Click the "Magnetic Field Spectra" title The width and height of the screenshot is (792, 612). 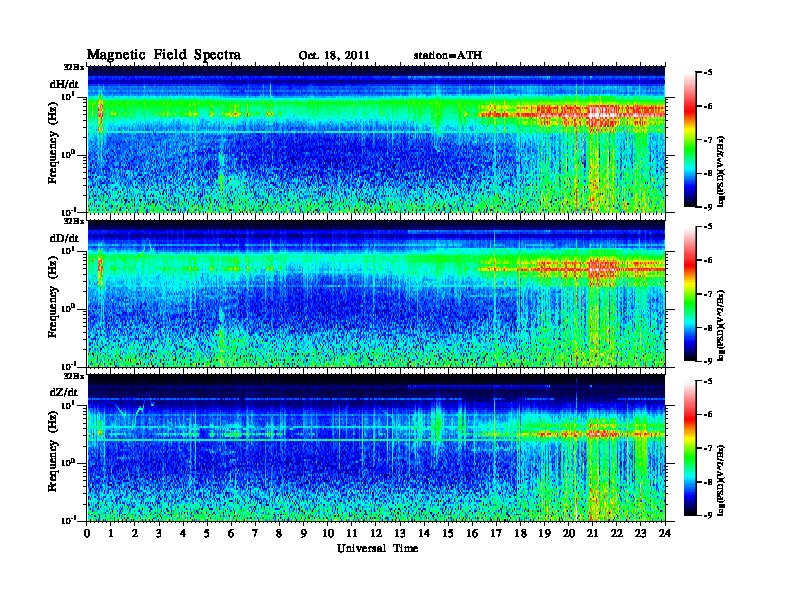click(164, 55)
